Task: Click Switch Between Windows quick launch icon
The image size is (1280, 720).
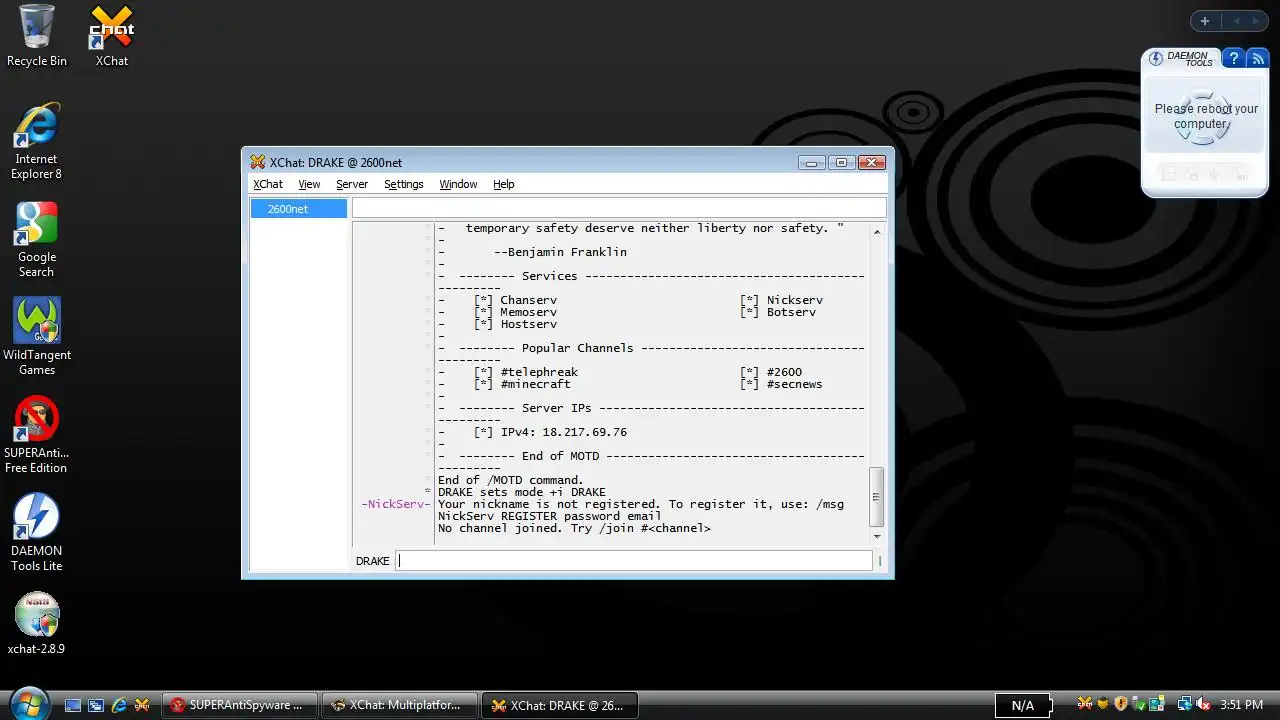Action: [96, 705]
